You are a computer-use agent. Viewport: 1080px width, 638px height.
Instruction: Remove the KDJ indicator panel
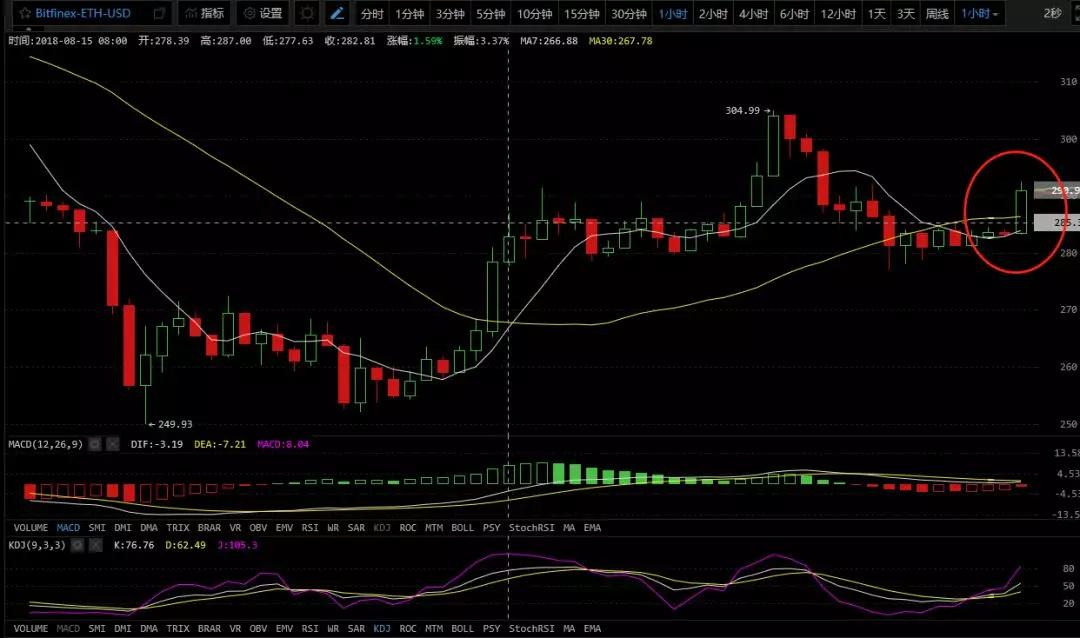click(x=95, y=545)
